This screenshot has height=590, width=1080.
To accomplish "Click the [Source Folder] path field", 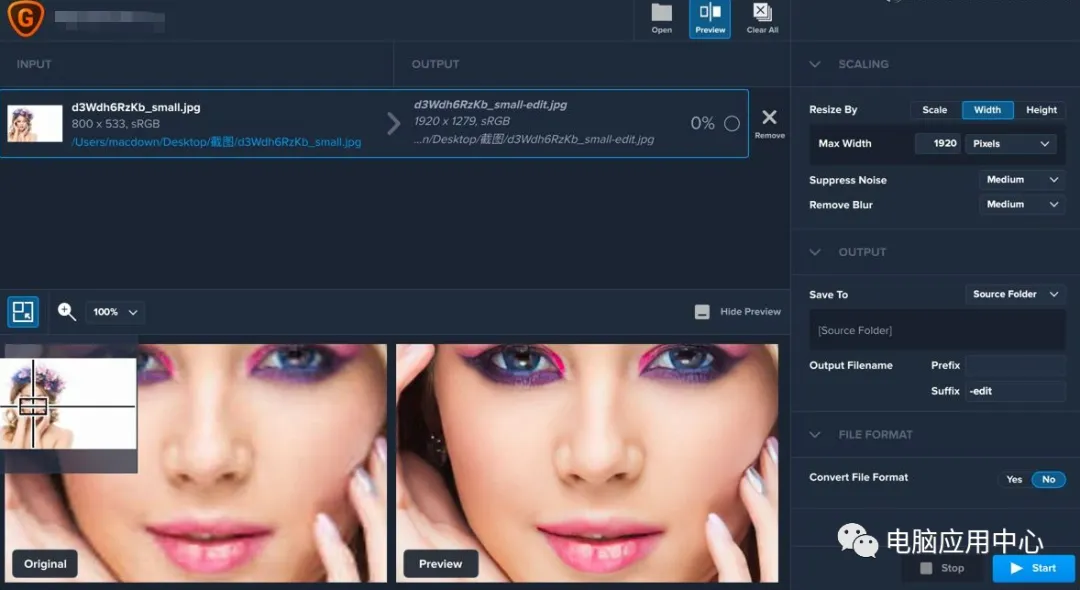I will pos(937,330).
